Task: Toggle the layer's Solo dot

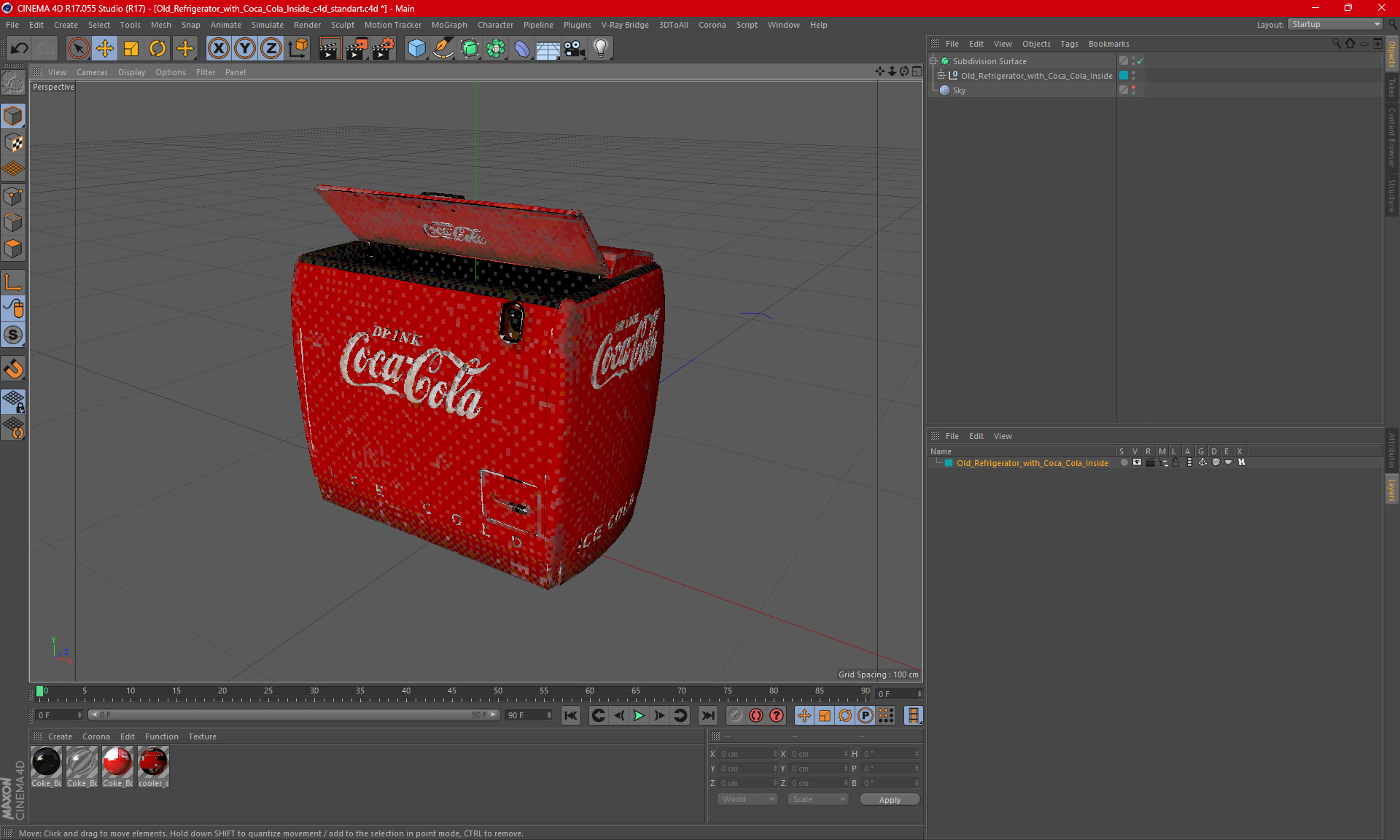Action: tap(1124, 462)
